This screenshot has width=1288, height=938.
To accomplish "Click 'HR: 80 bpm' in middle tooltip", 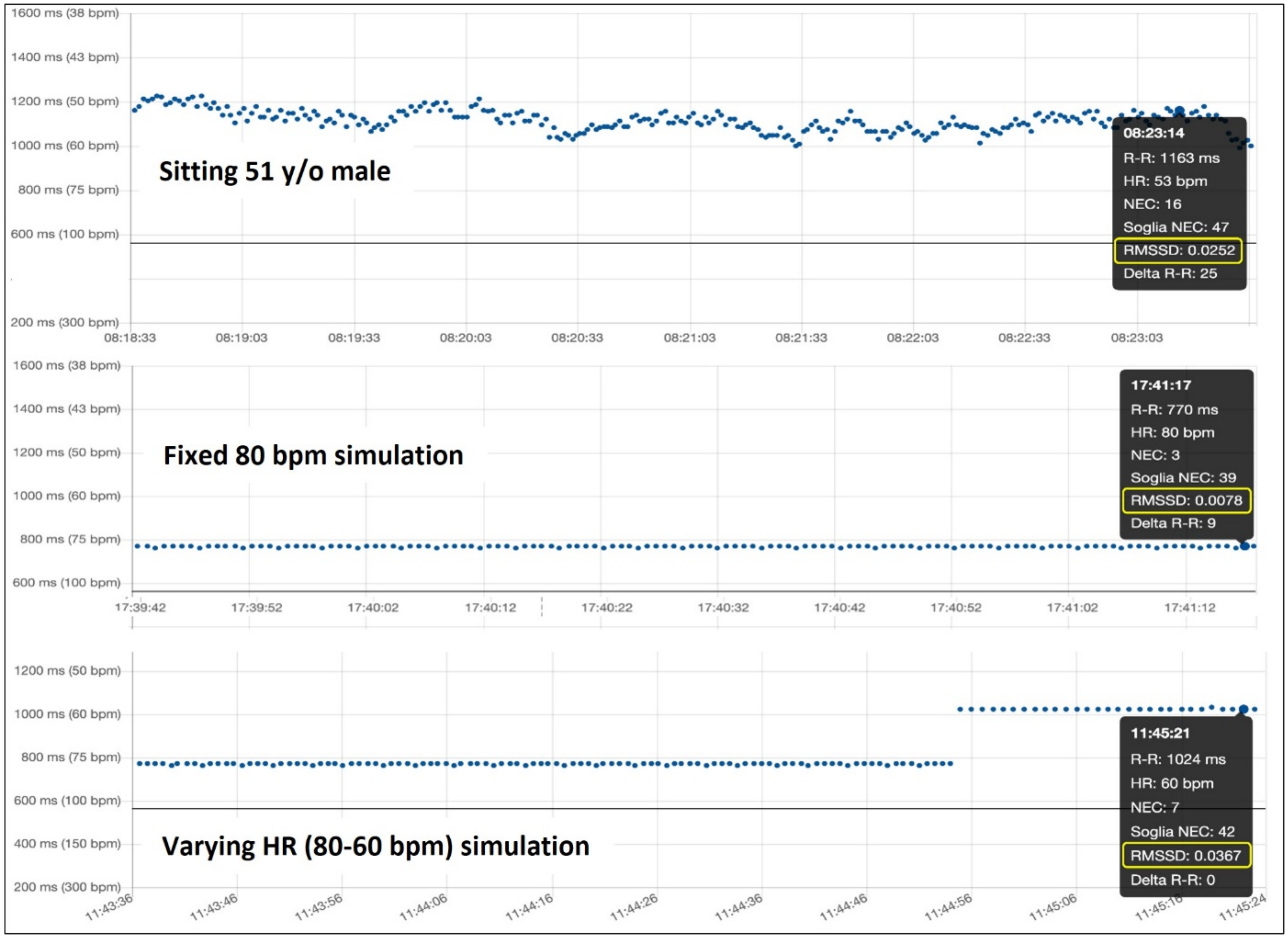I will coord(1172,432).
